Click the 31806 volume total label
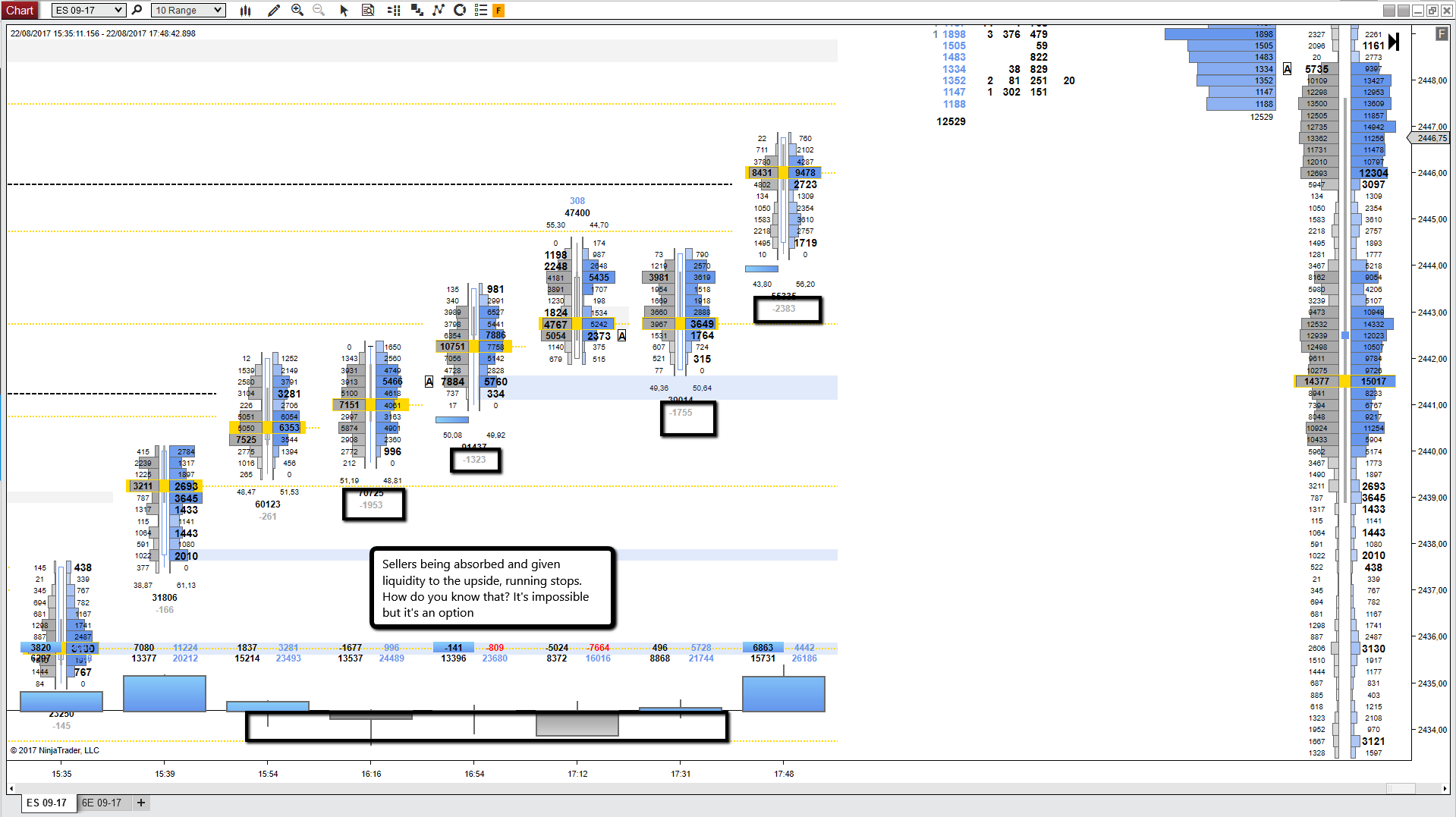 [165, 598]
